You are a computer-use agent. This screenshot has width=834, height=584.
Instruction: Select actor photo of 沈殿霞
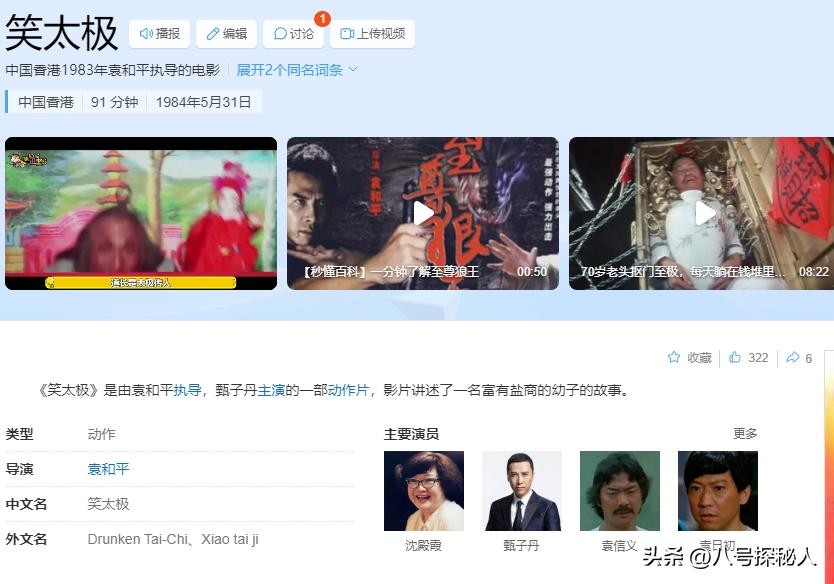coord(423,491)
